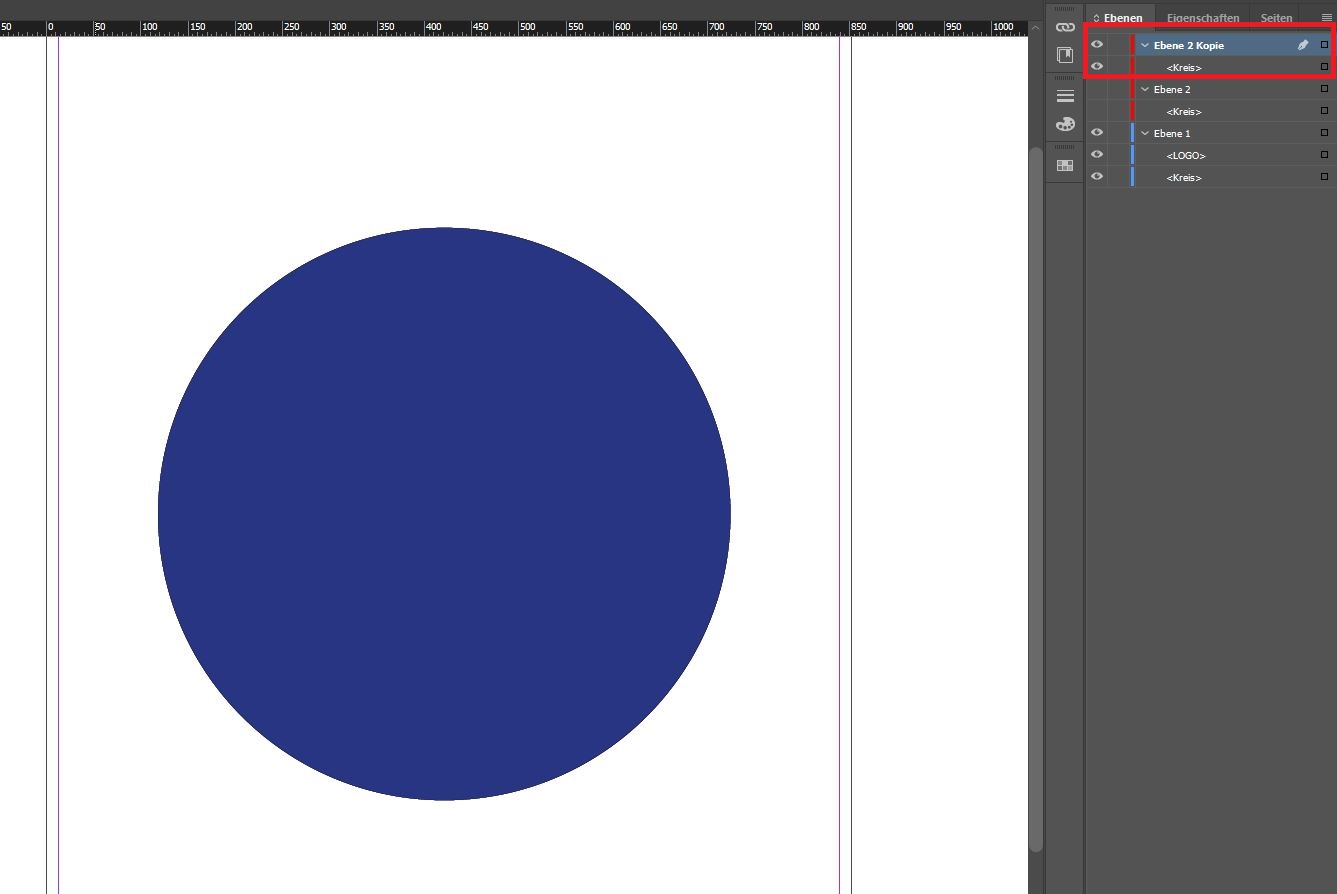Screen dimensions: 1337x894
Task: Open the Ebenen panel flyout menu
Action: pyautogui.click(x=1326, y=18)
